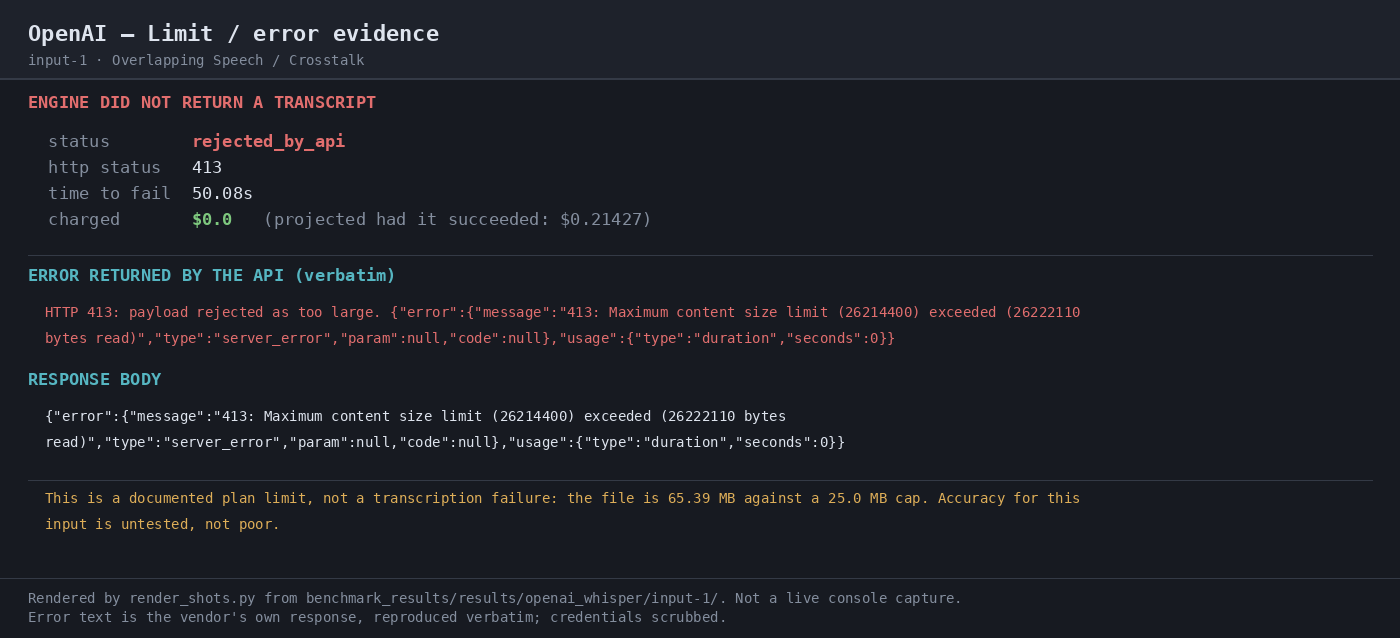
Task: Click the white line starting 'read)","type":"server_error"'
Action: click(445, 442)
